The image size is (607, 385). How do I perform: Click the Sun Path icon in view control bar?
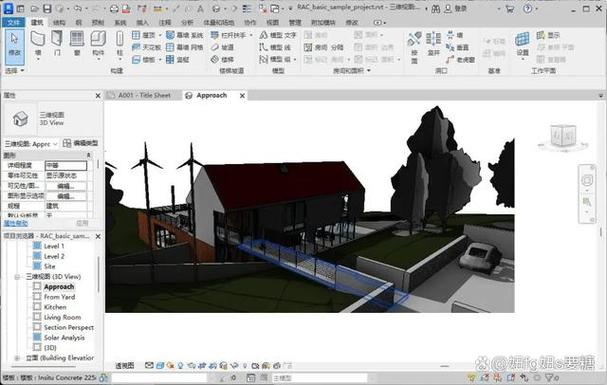click(x=170, y=365)
